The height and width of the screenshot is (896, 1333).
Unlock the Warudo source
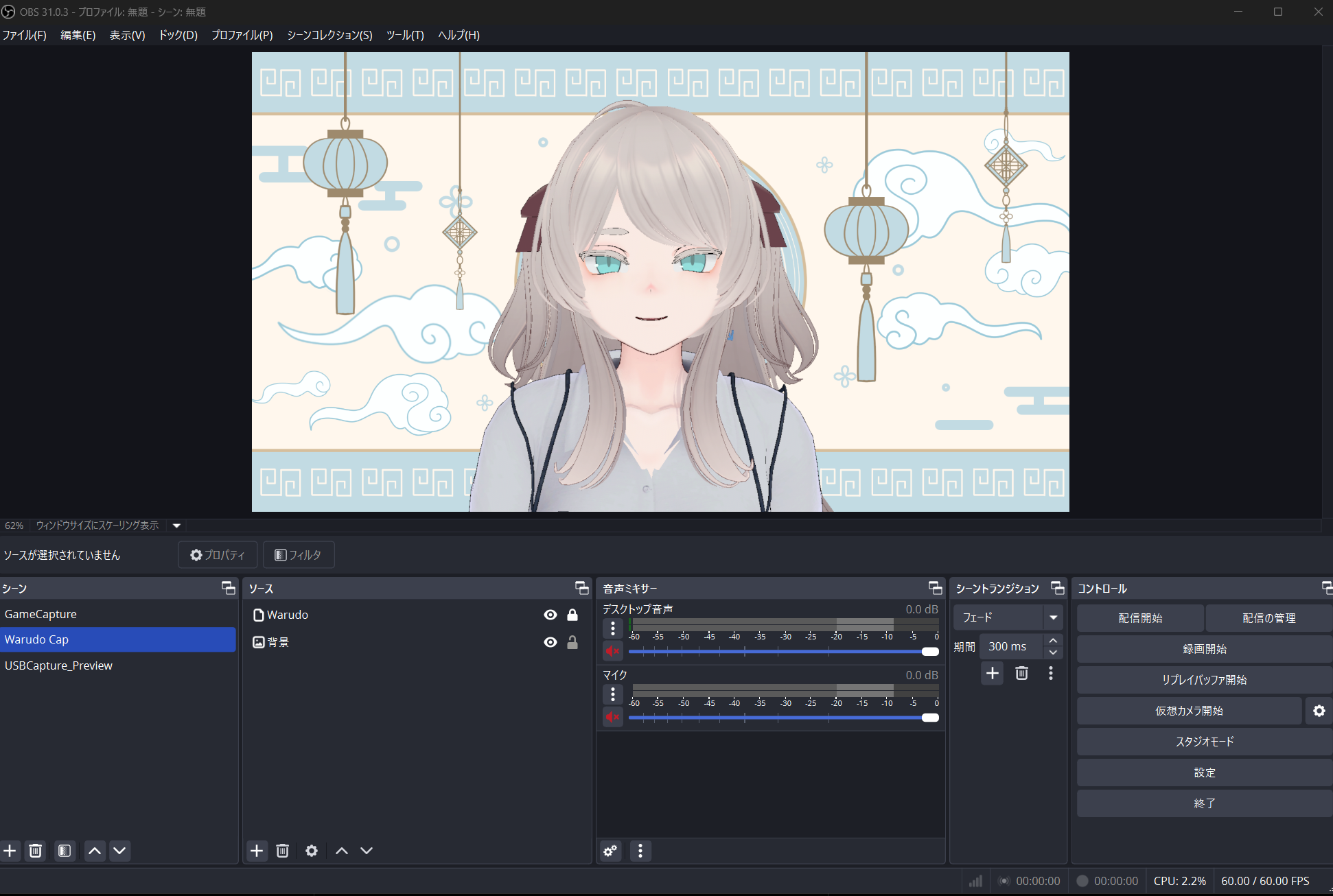click(x=572, y=615)
